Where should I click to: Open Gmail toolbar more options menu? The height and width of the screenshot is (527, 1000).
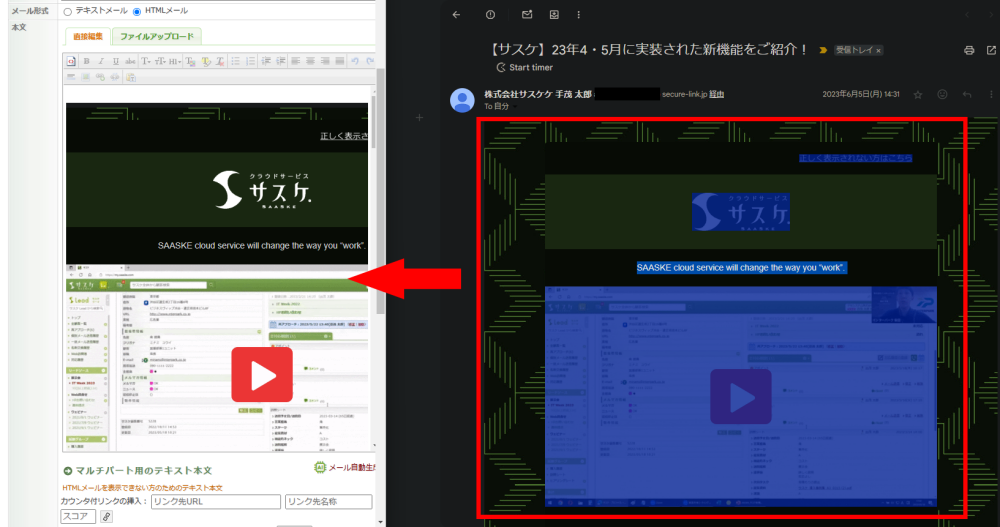point(578,15)
